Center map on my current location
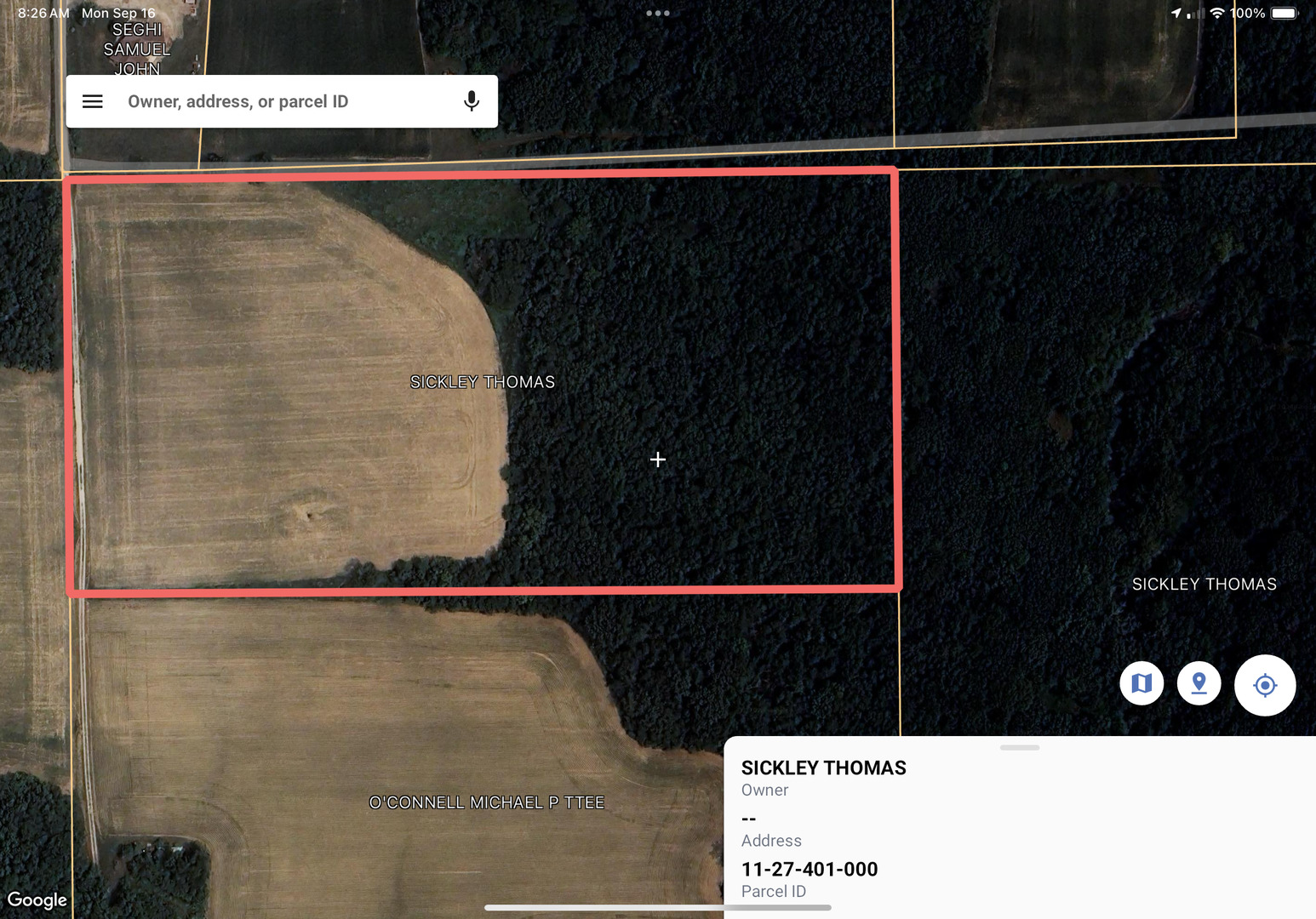1316x919 pixels. [1265, 685]
